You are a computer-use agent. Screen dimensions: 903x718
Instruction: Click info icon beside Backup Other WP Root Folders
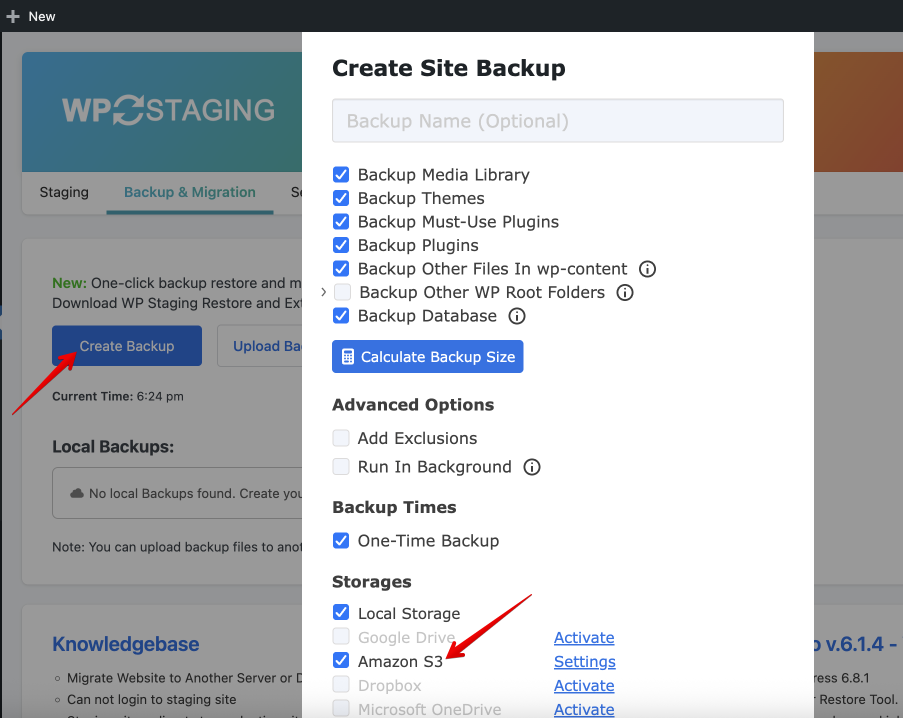625,292
